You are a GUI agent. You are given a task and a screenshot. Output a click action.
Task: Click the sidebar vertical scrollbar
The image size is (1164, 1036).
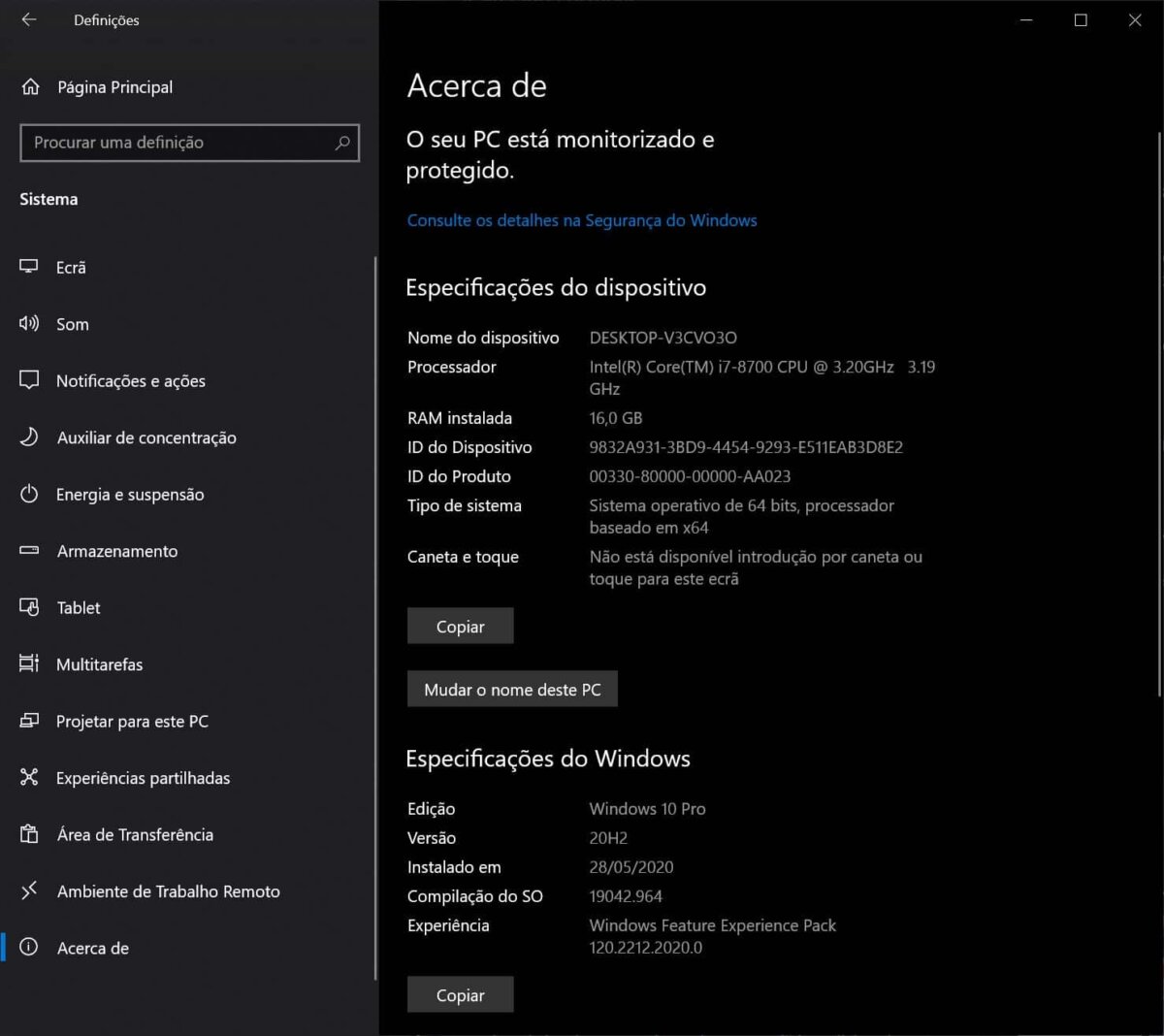click(x=375, y=617)
